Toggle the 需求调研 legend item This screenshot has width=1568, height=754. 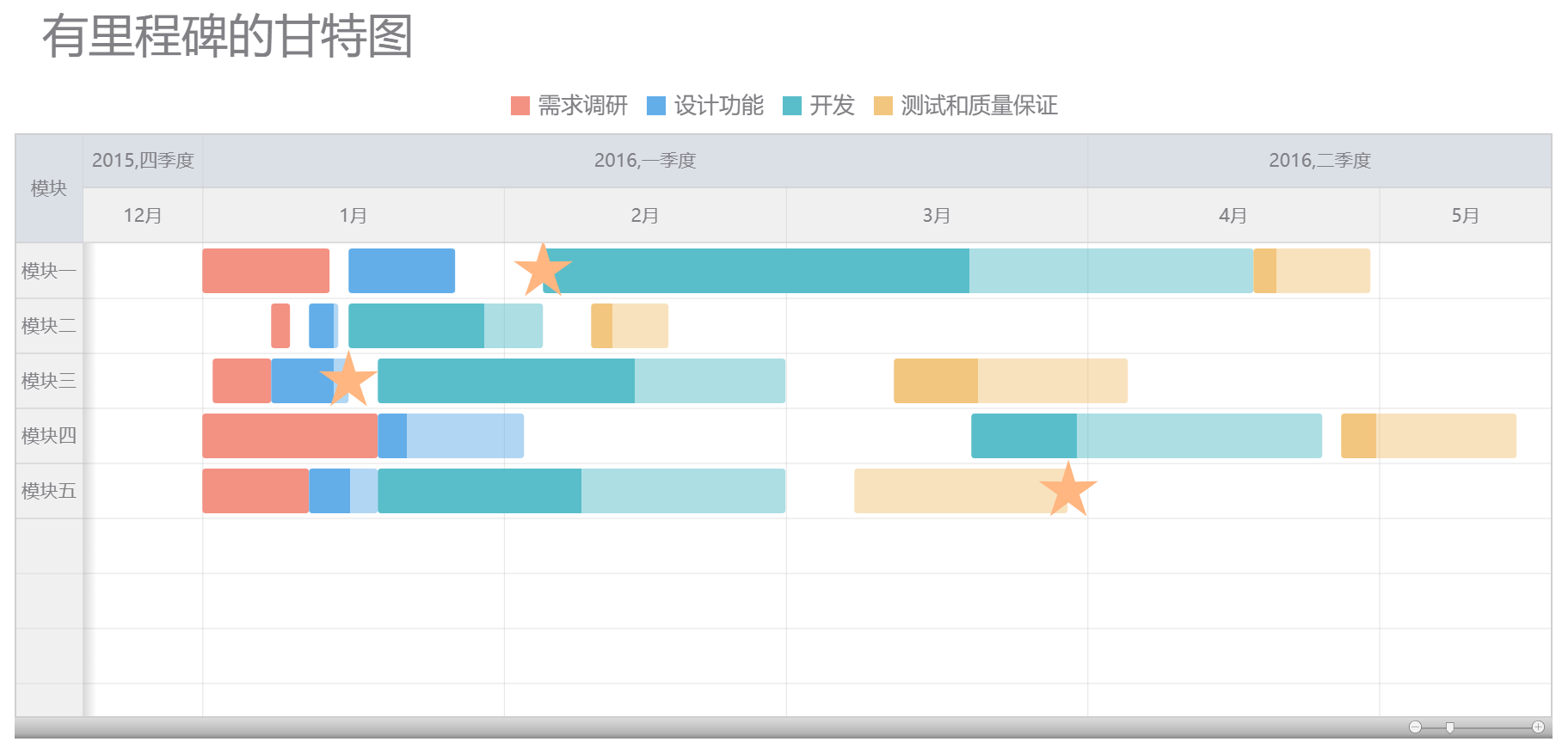(x=569, y=106)
